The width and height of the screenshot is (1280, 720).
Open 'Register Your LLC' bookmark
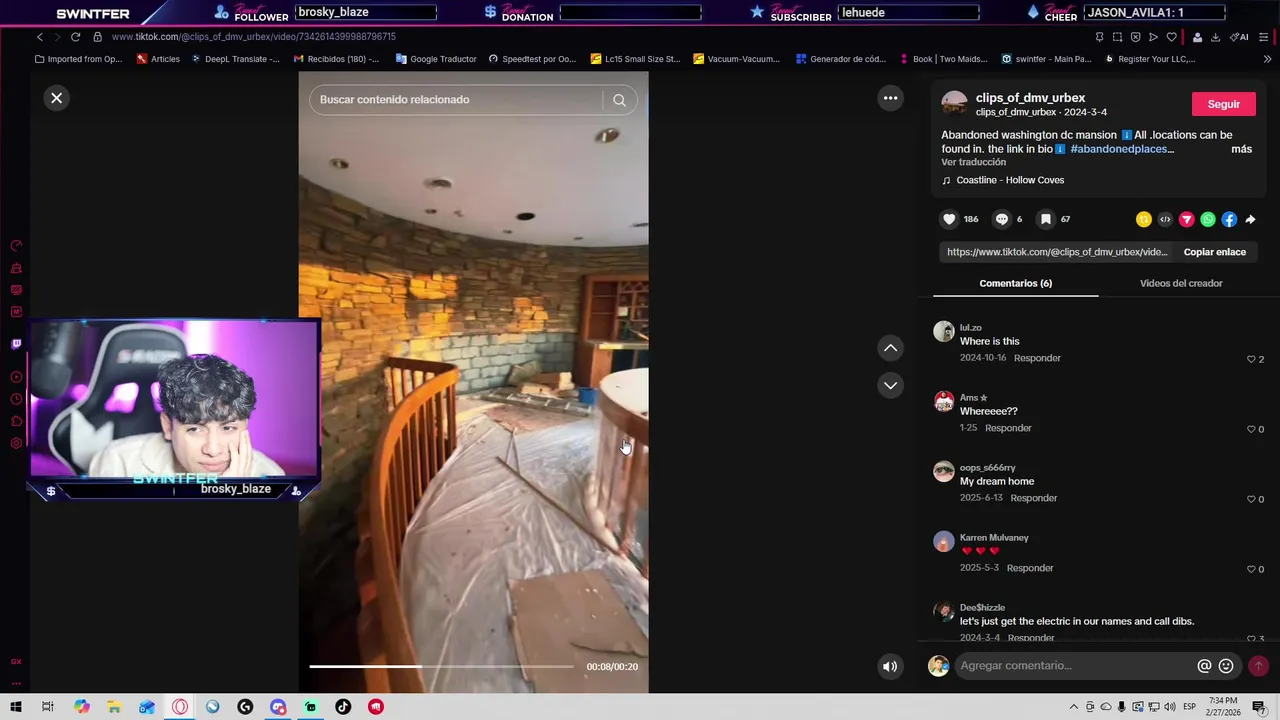pos(1149,59)
